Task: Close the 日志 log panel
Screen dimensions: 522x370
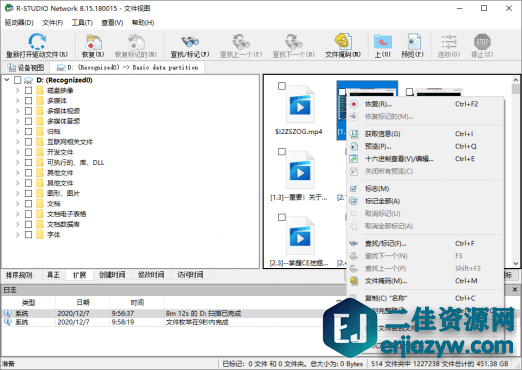Action: coord(514,290)
